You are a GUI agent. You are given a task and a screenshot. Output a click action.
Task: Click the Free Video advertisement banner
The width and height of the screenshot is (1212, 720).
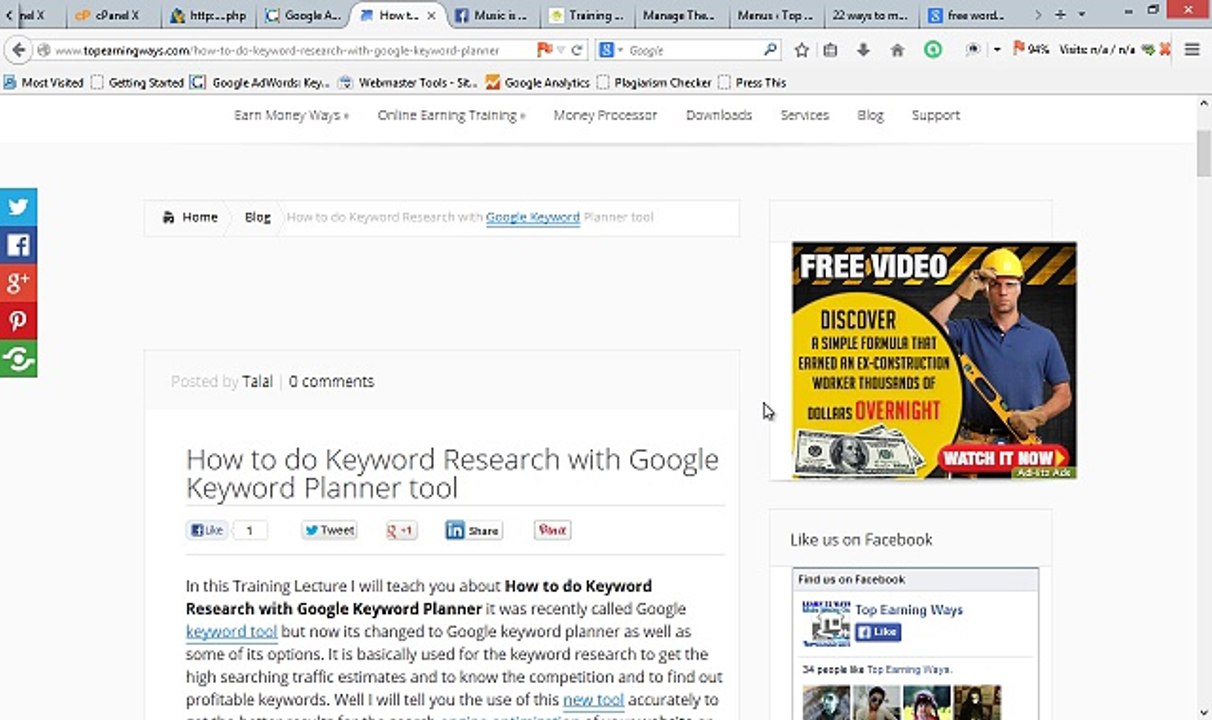pos(934,360)
